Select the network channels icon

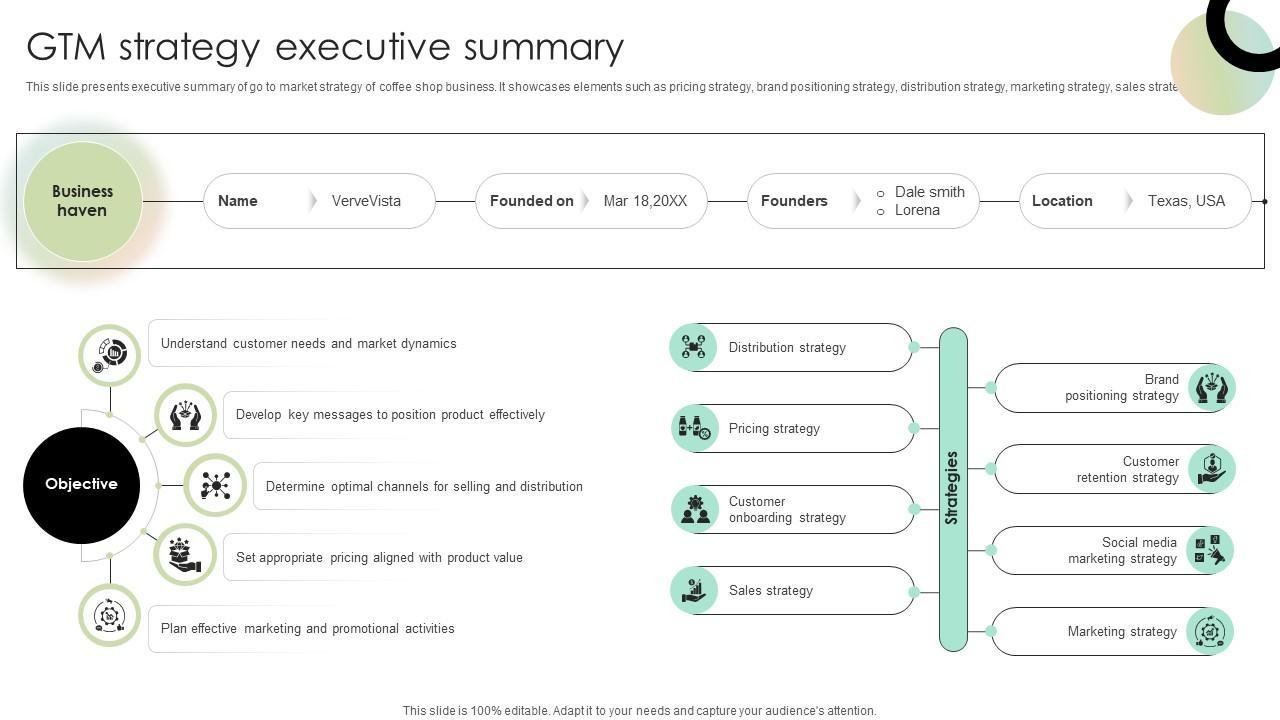pyautogui.click(x=215, y=485)
